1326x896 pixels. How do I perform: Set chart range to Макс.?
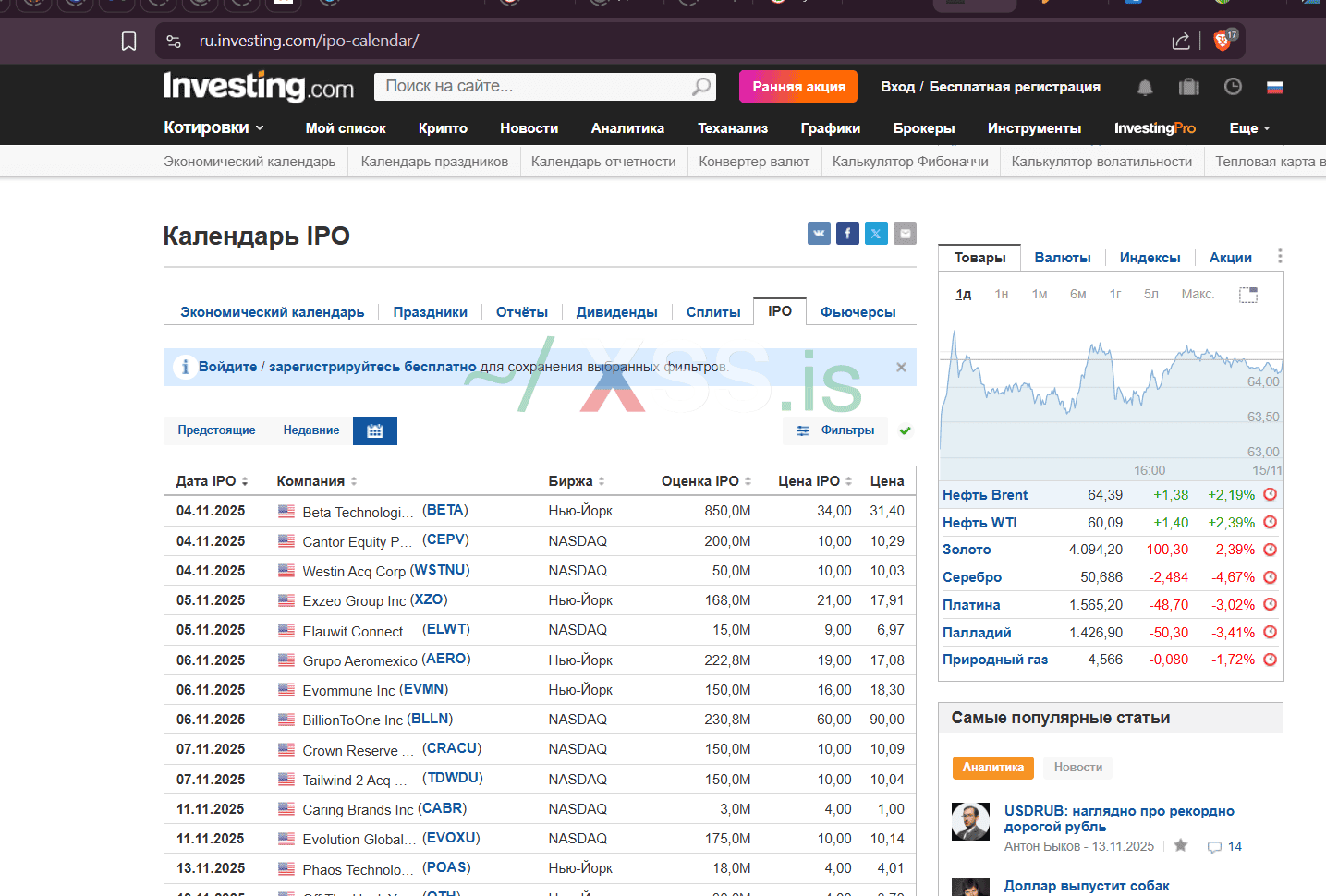[1198, 295]
